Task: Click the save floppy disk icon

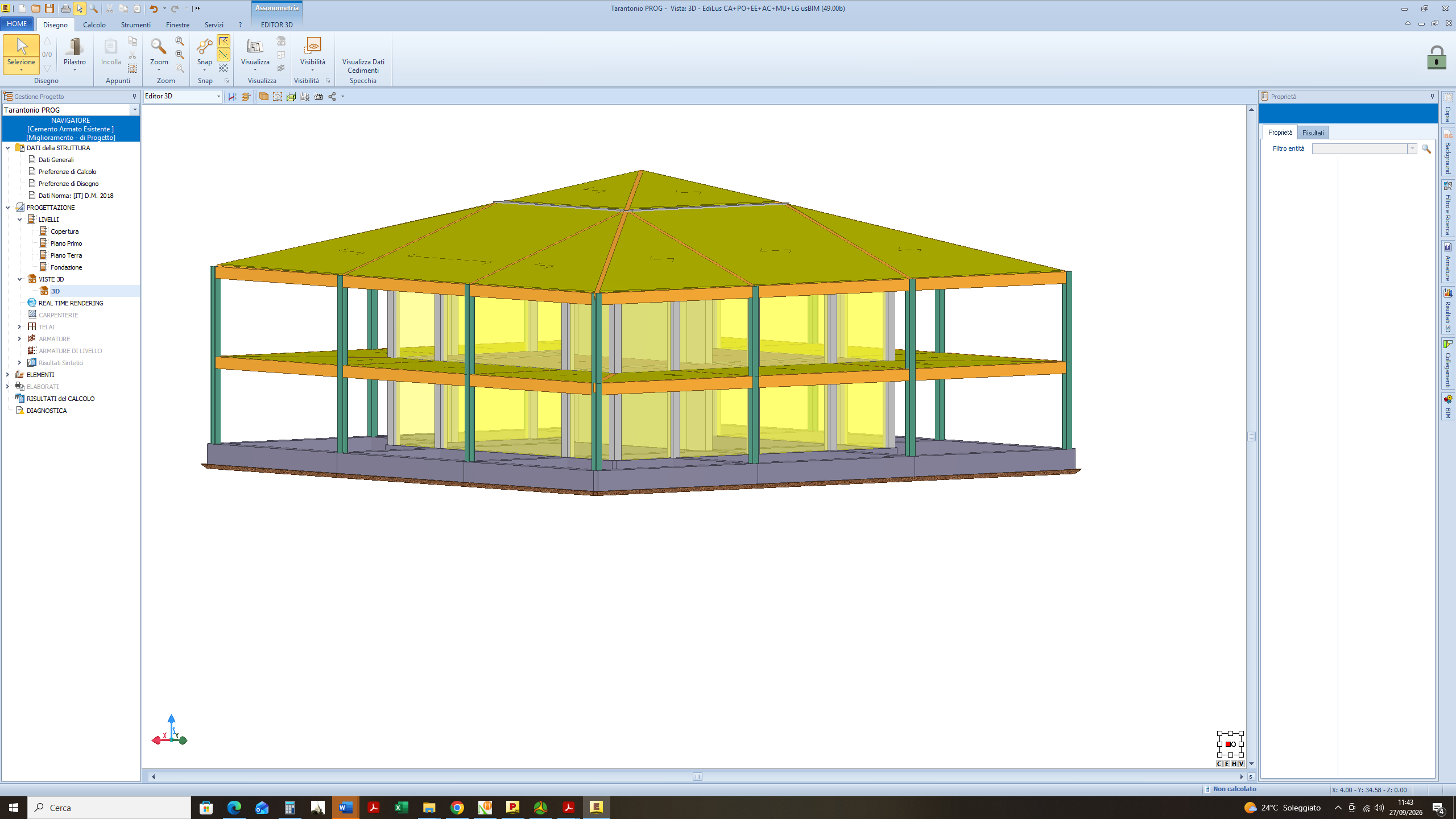Action: [49, 9]
